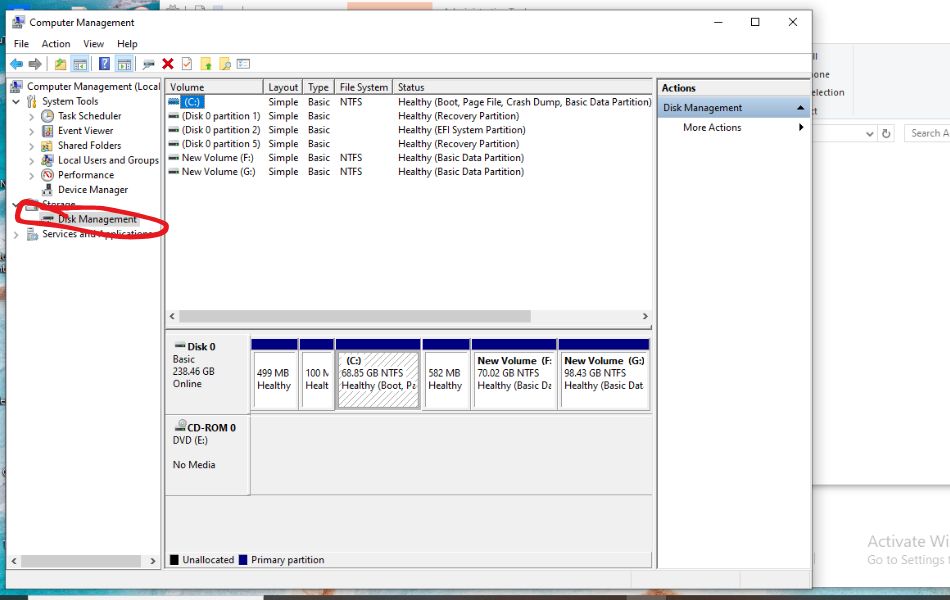Screen dimensions: 950x600
Task: Select New Volume (F:) 70.02 GB block
Action: coord(514,375)
